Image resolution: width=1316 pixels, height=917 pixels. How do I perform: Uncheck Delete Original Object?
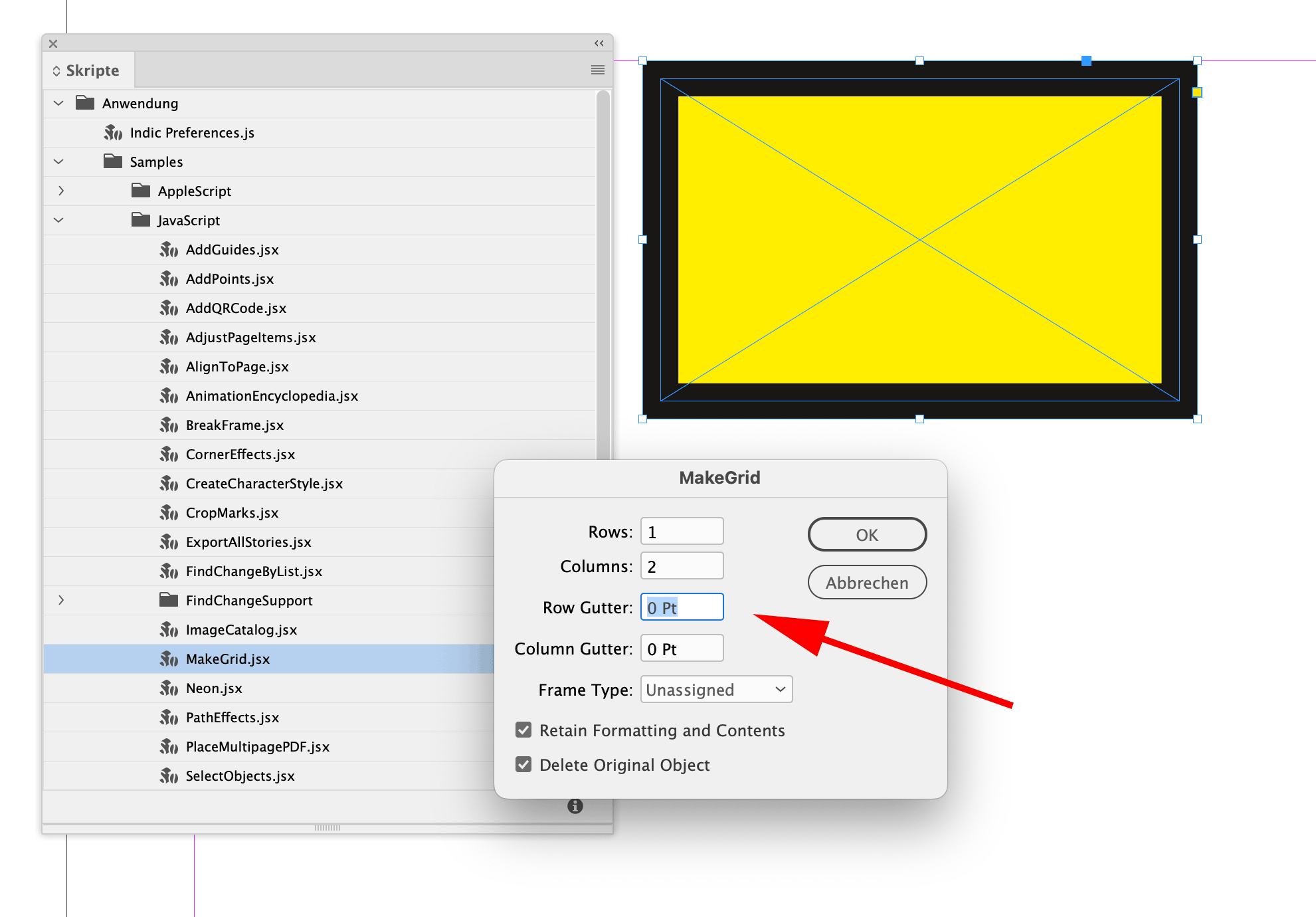point(523,765)
